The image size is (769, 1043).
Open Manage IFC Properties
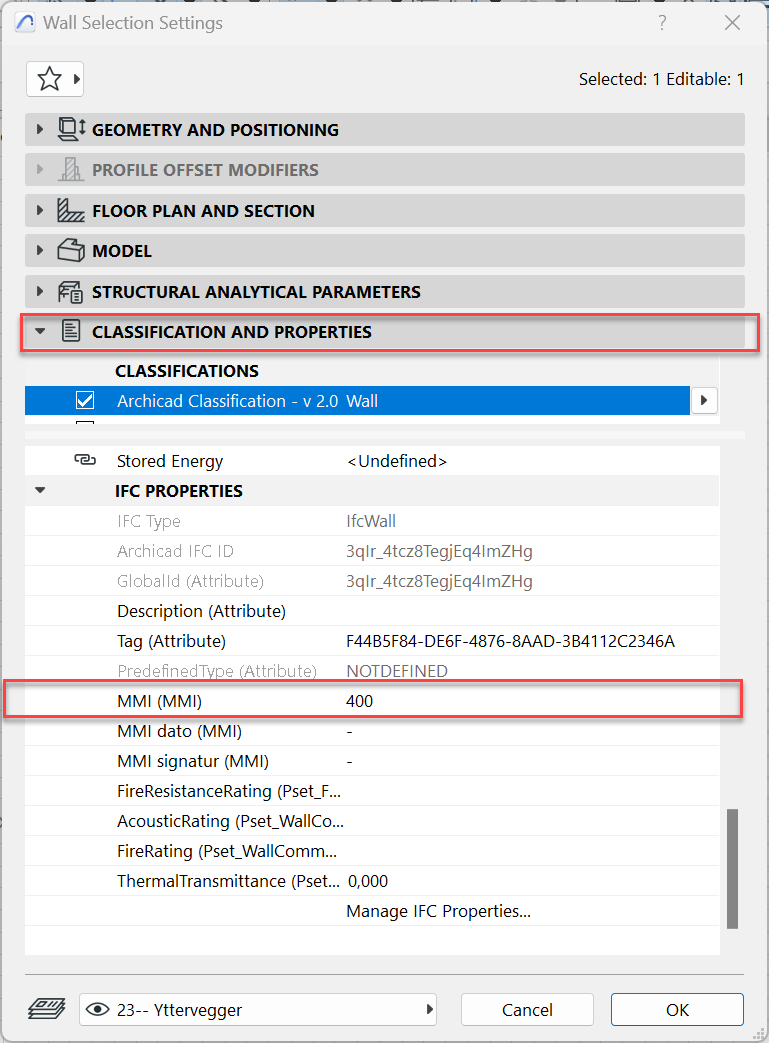[x=438, y=911]
